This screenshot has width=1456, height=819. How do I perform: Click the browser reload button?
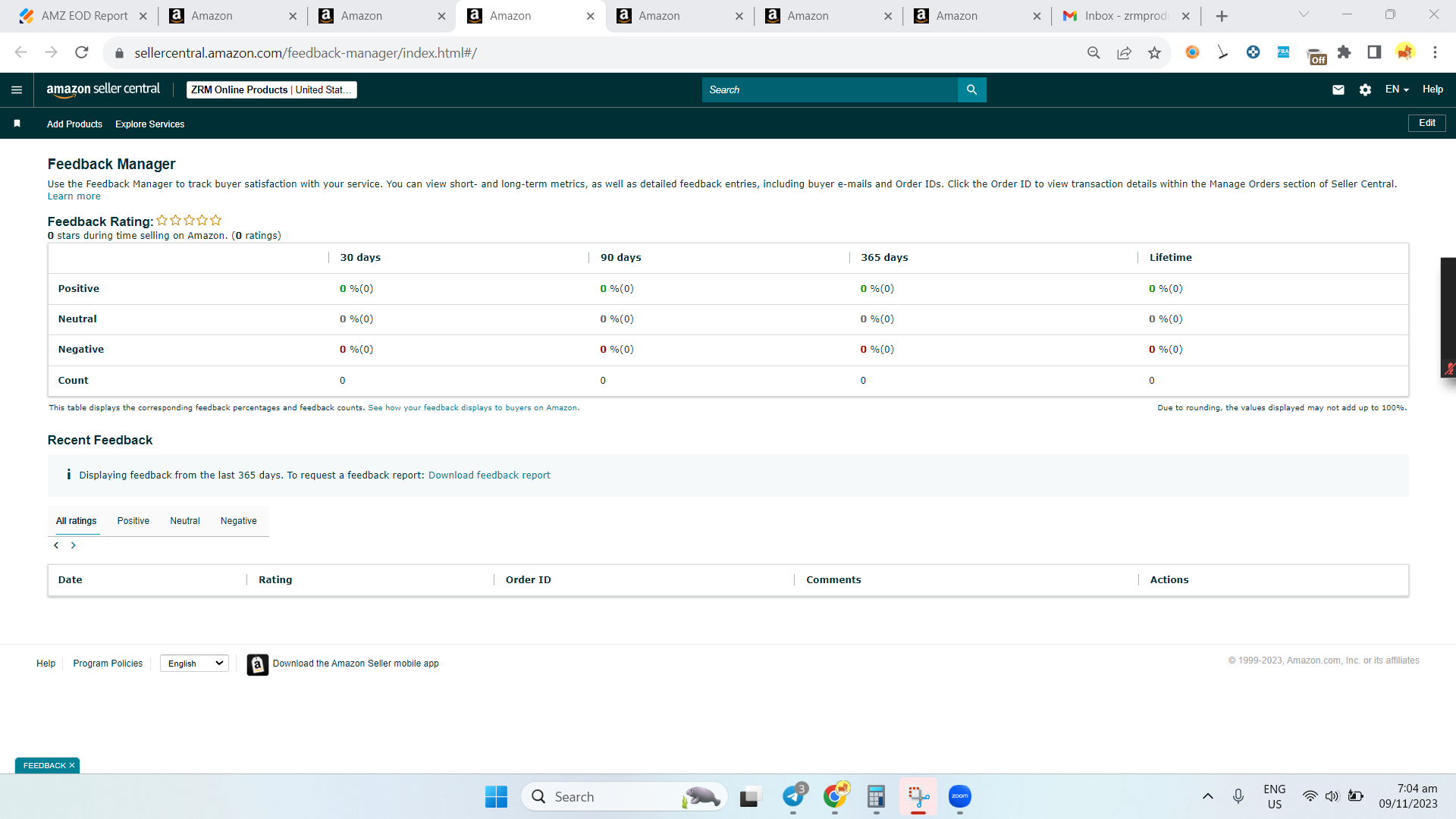click(x=82, y=52)
